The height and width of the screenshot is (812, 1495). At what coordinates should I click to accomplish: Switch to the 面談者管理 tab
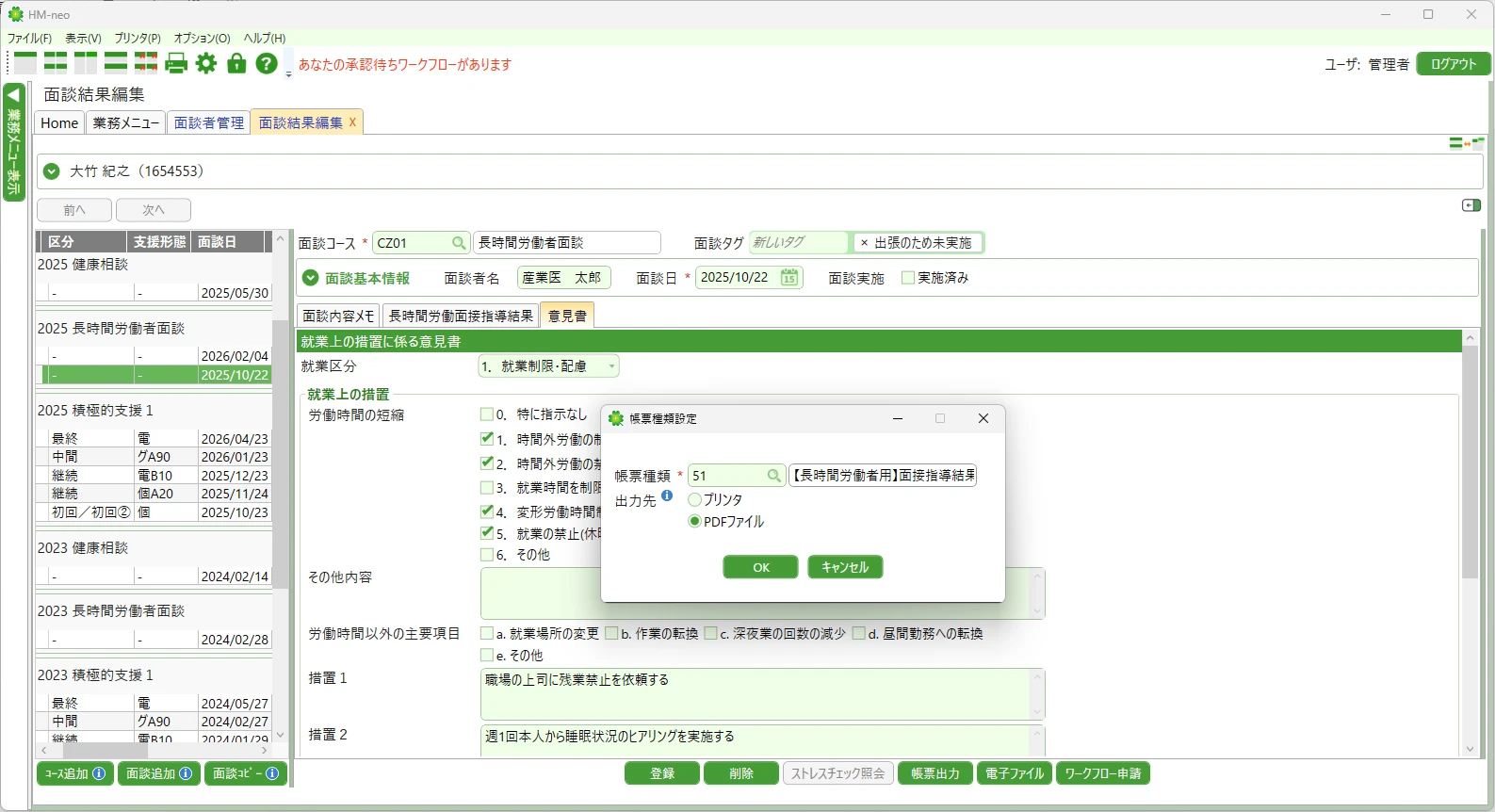tap(209, 123)
